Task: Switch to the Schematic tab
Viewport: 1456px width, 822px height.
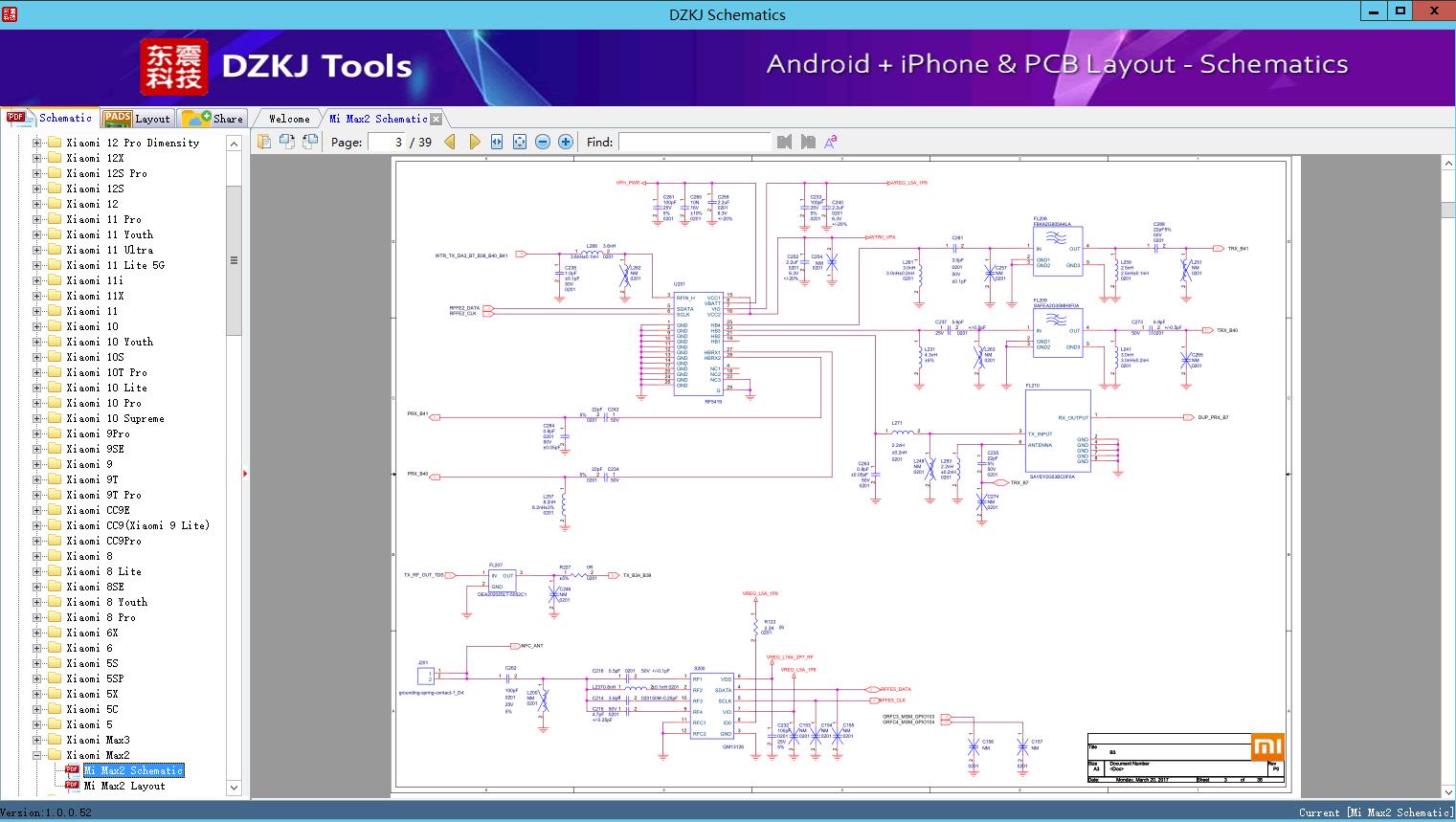Action: click(49, 118)
